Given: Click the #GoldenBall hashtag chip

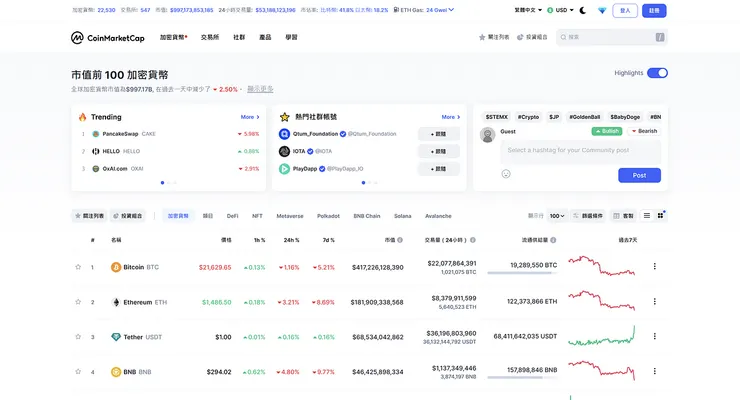Looking at the screenshot, I should (585, 117).
